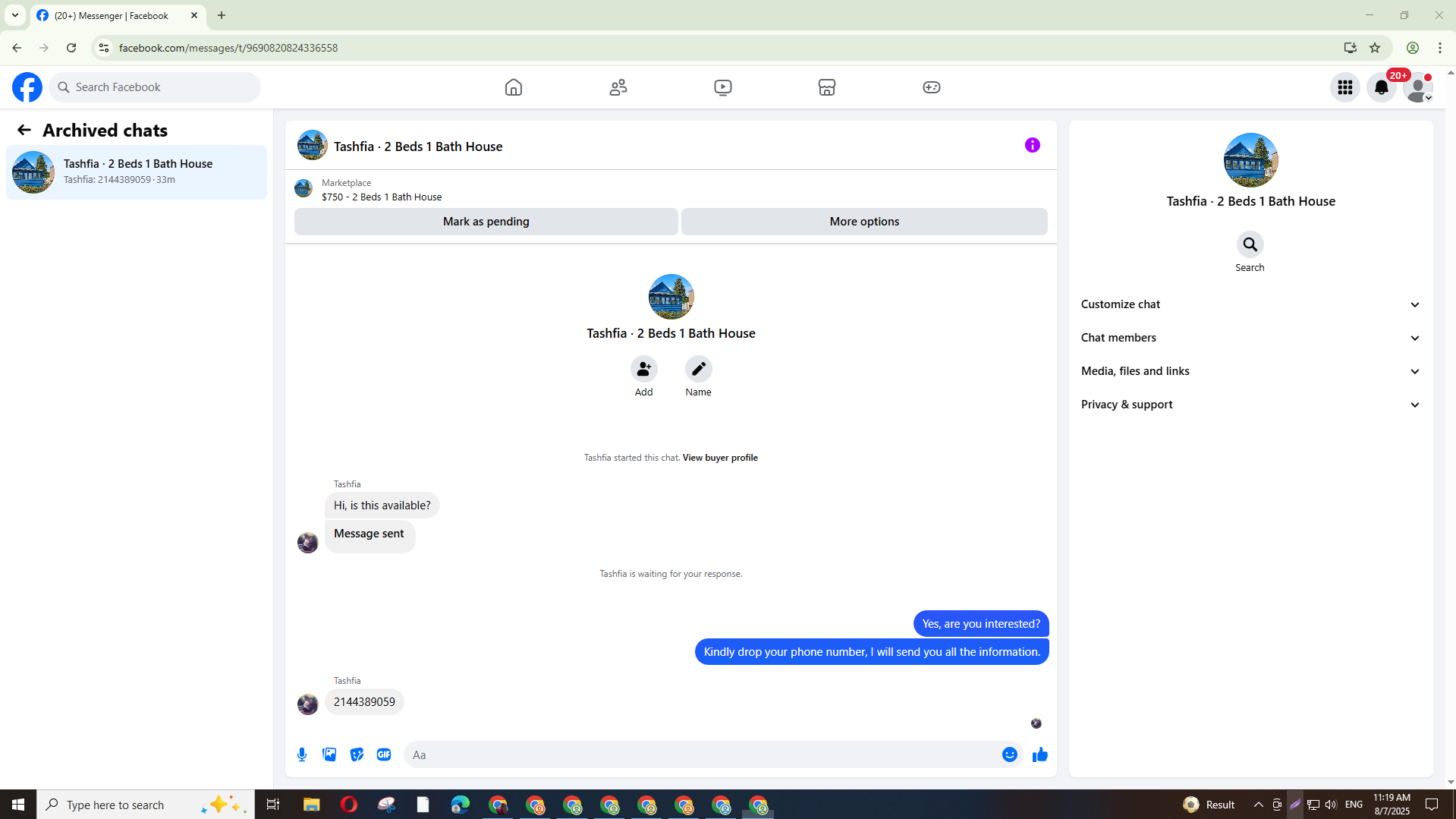Open Opera browser from the taskbar
This screenshot has width=1456, height=819.
tap(349, 805)
